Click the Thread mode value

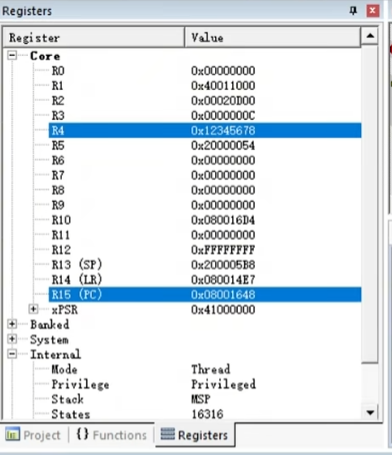[x=211, y=369]
